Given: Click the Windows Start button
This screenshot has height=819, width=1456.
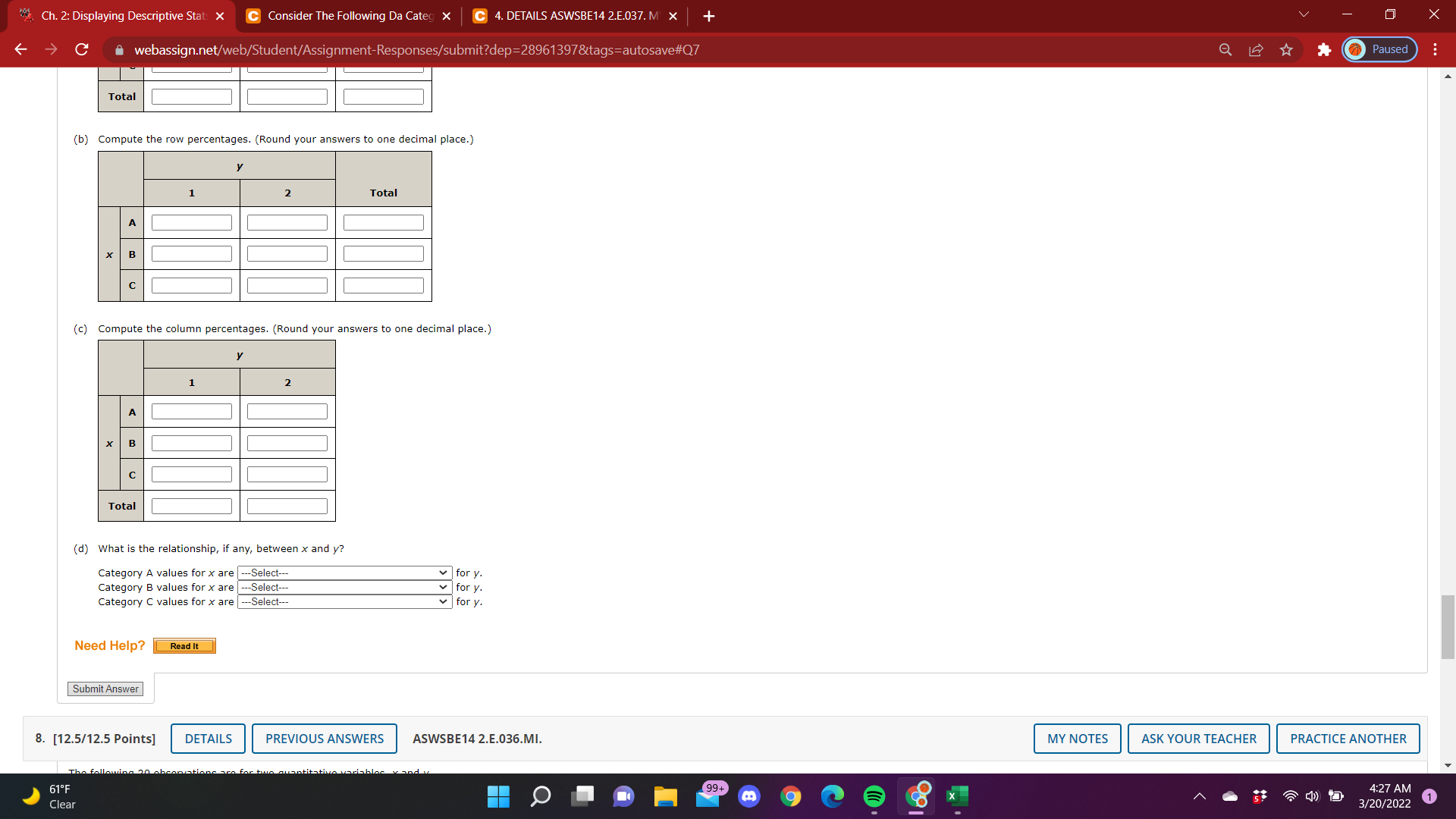Looking at the screenshot, I should point(498,796).
